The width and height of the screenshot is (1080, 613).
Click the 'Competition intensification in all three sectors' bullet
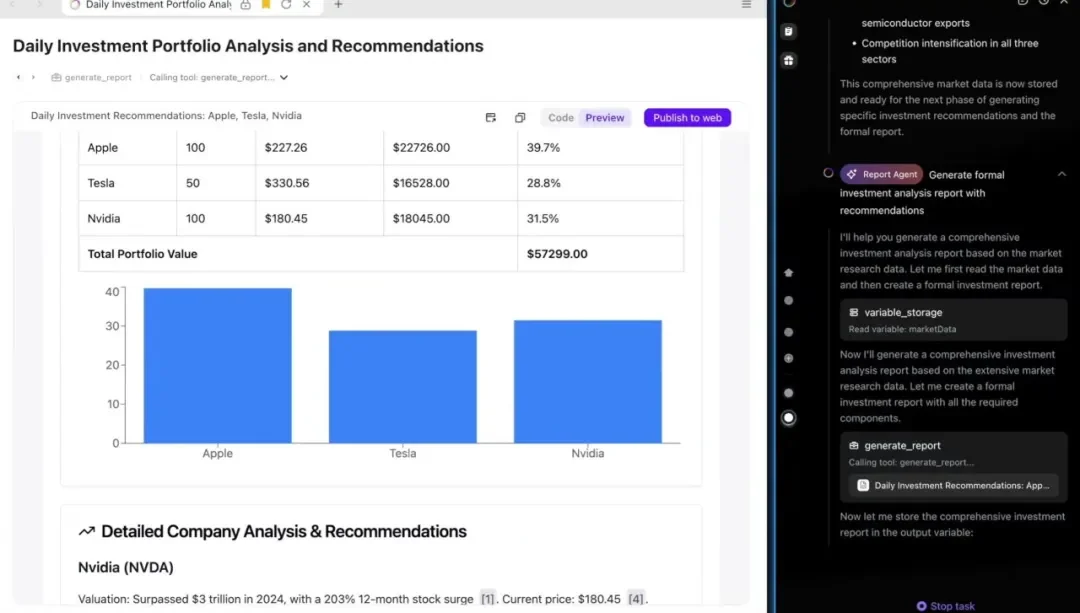950,51
